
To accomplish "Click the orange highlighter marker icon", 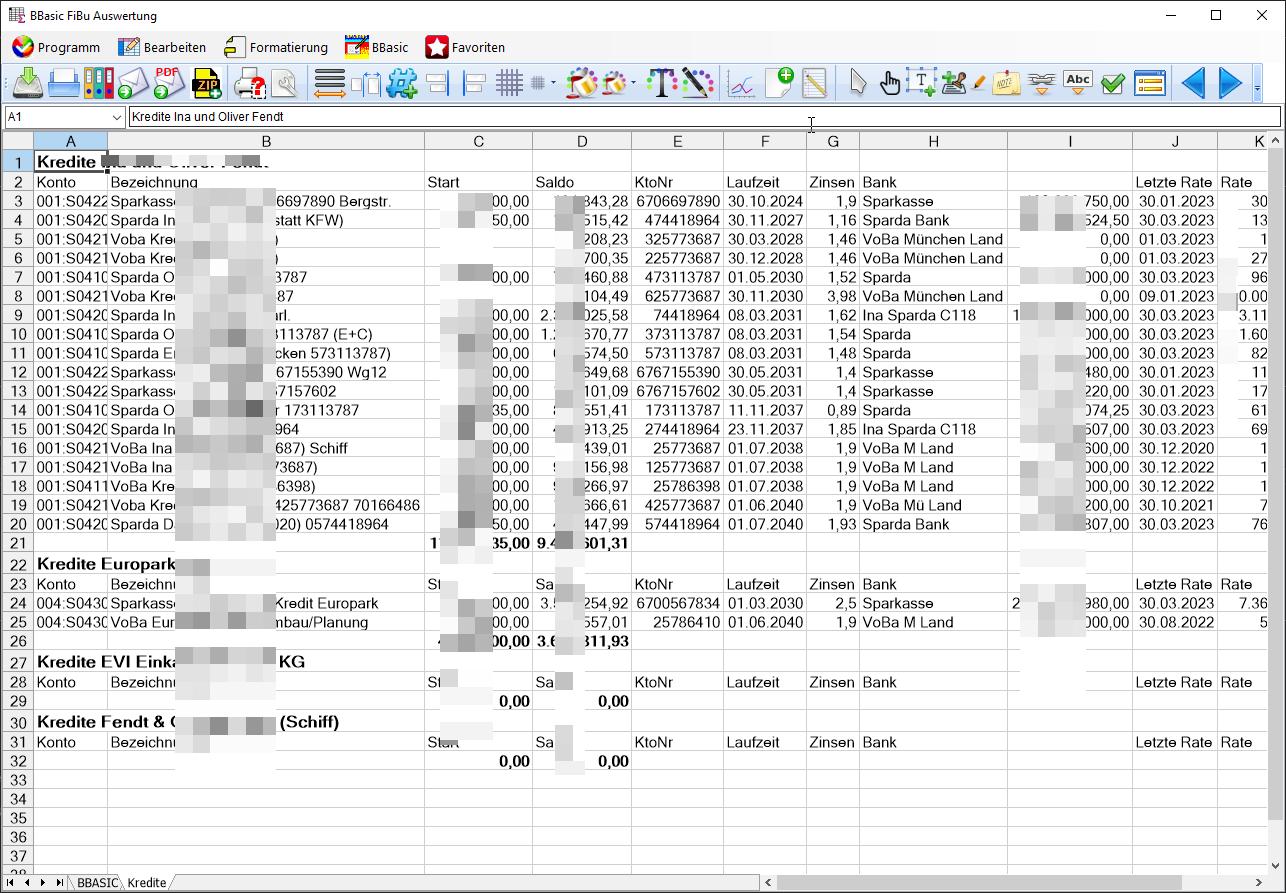I will [979, 84].
